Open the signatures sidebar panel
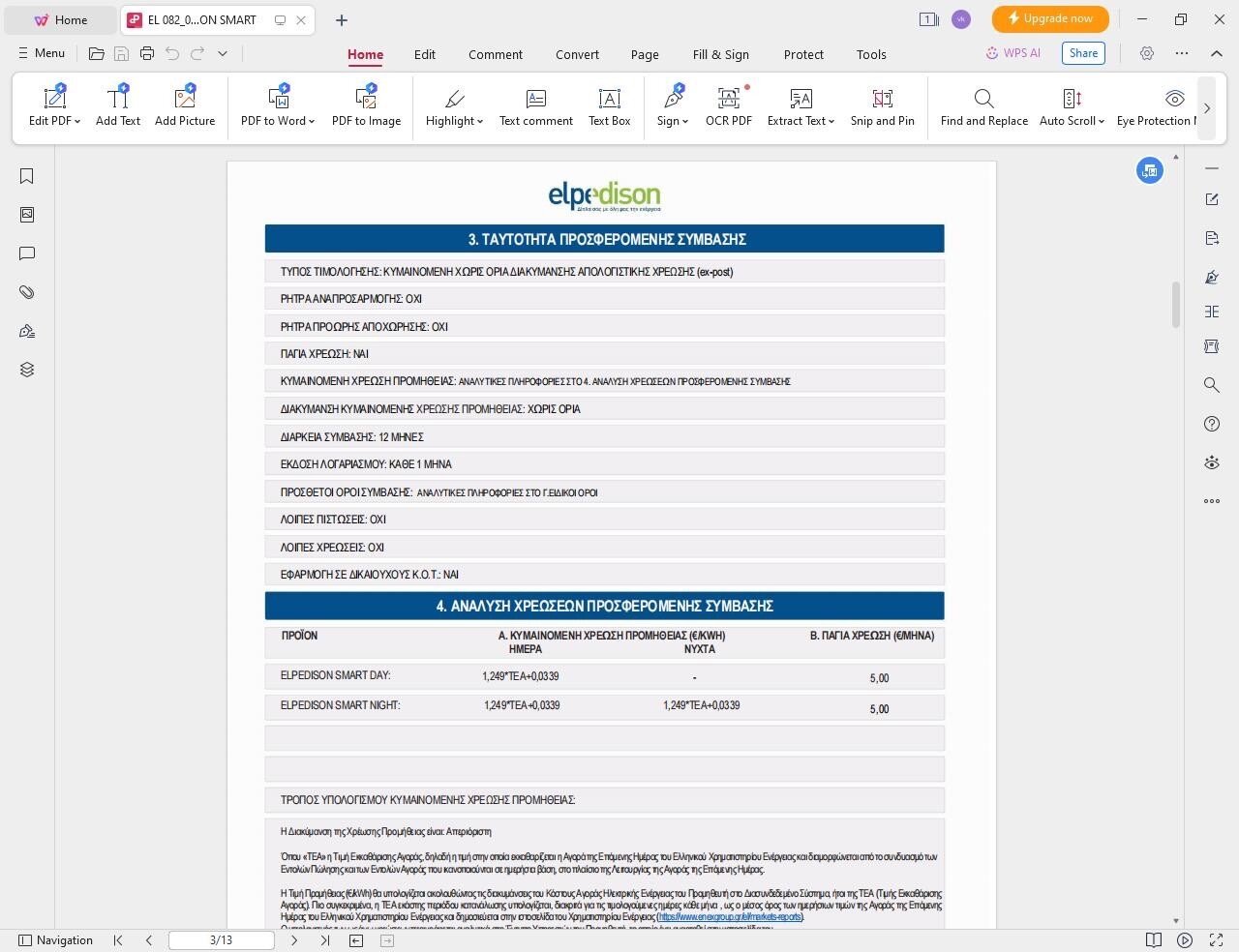 coord(27,331)
